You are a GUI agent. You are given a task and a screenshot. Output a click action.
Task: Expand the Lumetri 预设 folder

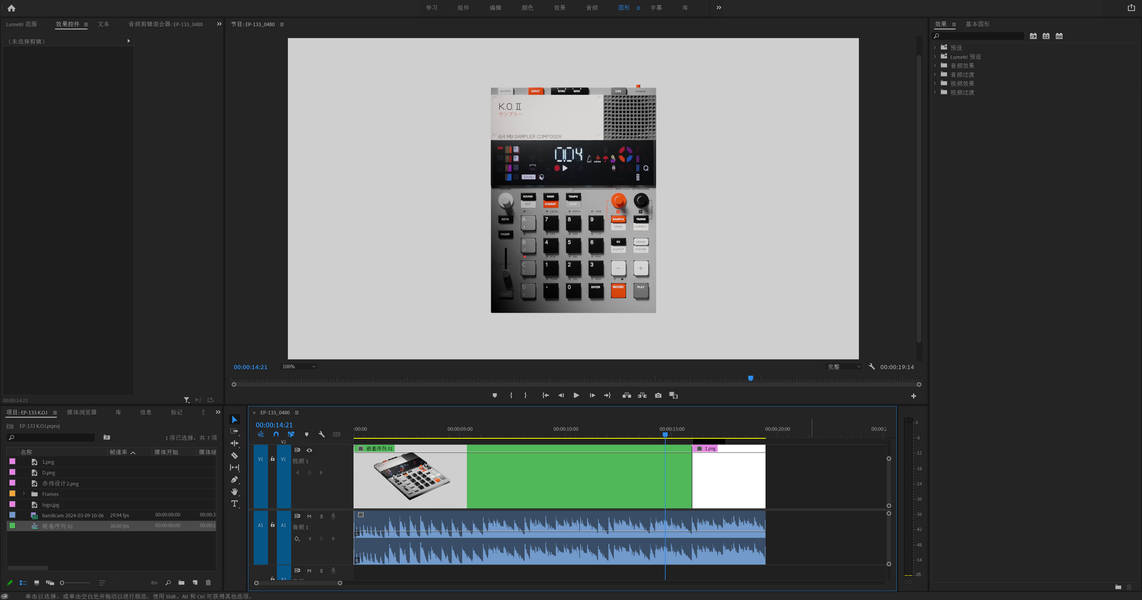[936, 56]
